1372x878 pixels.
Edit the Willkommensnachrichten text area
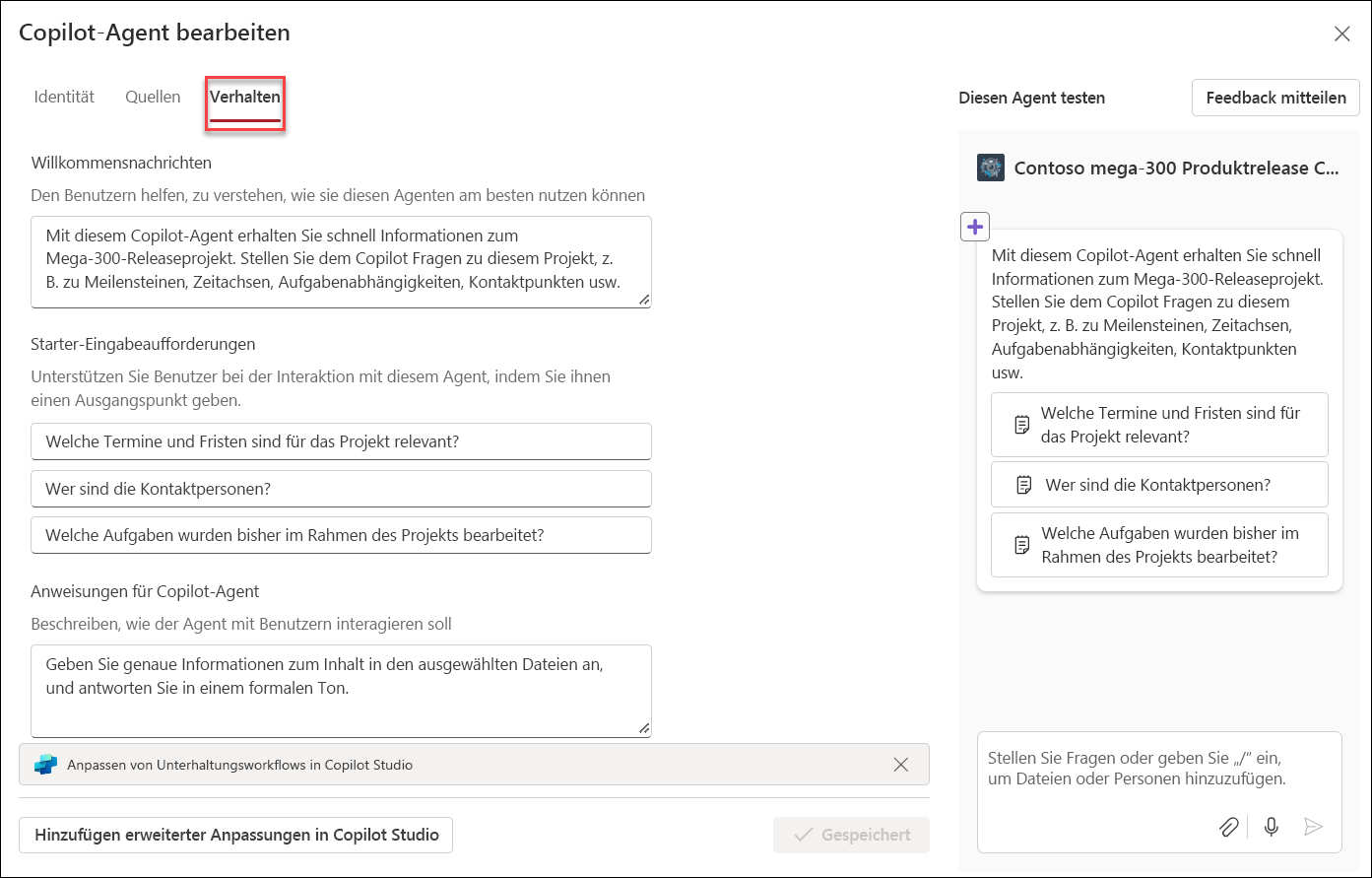click(x=341, y=261)
